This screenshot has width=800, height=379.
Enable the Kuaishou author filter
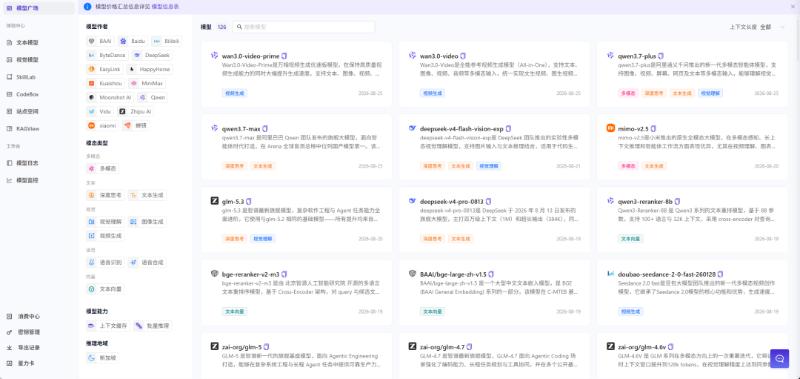click(106, 83)
